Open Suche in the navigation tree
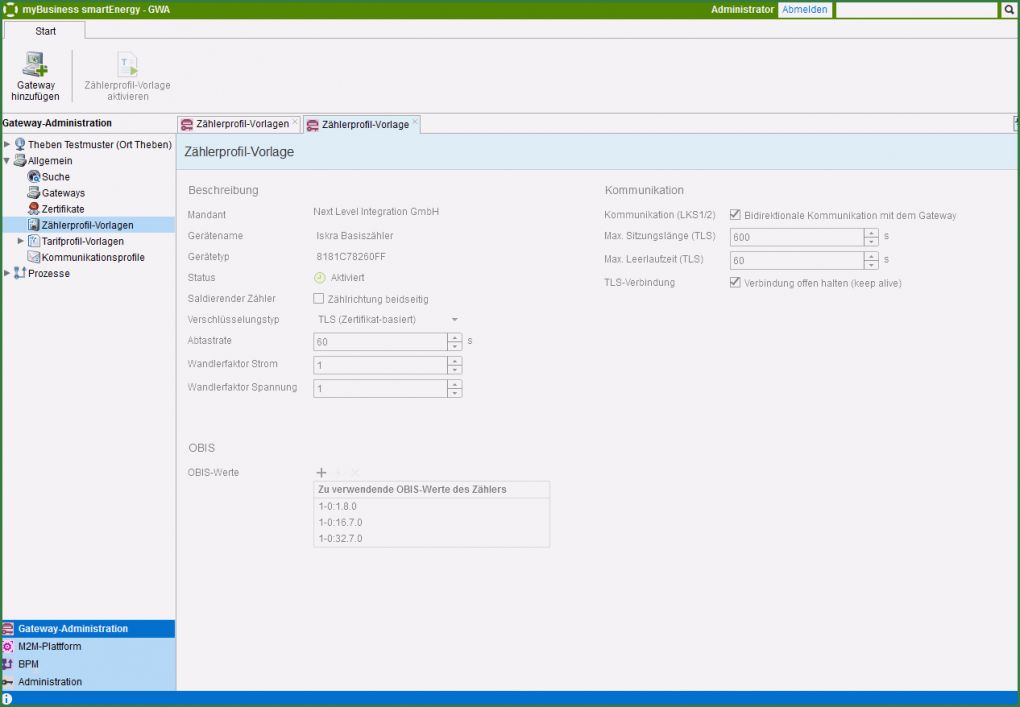The image size is (1020, 707). point(55,177)
